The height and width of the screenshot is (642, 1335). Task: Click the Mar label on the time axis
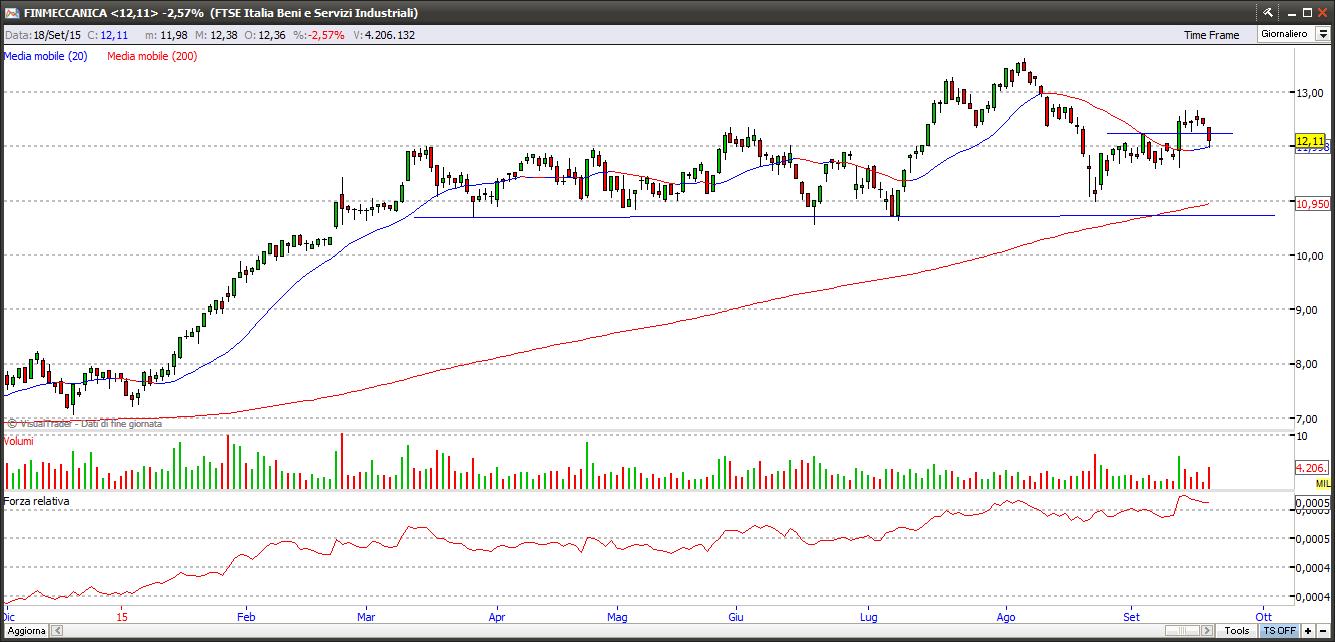pyautogui.click(x=365, y=617)
